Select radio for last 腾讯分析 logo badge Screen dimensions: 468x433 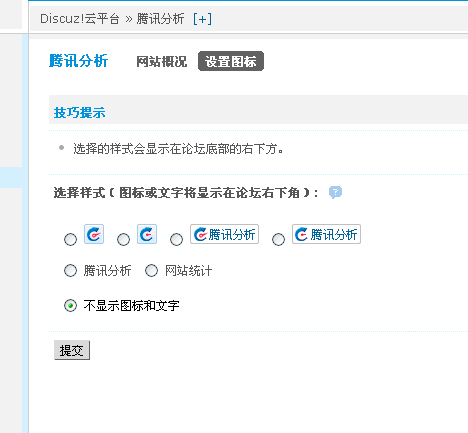278,239
